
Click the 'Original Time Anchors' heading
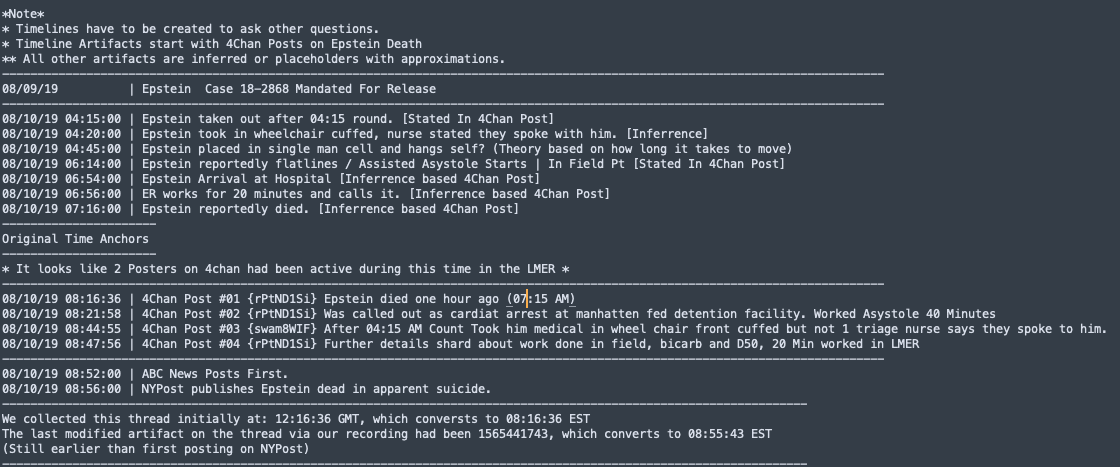pyautogui.click(x=75, y=239)
